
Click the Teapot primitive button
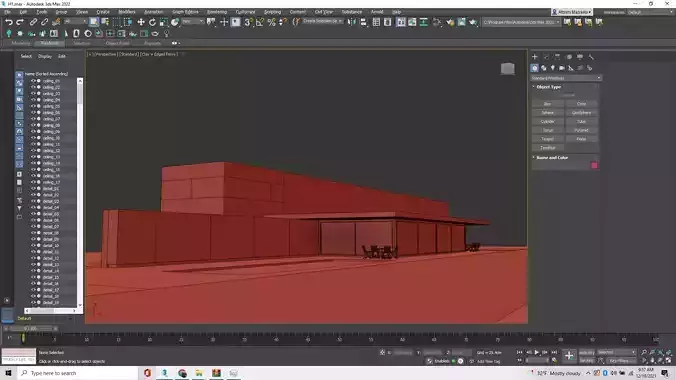click(x=548, y=139)
